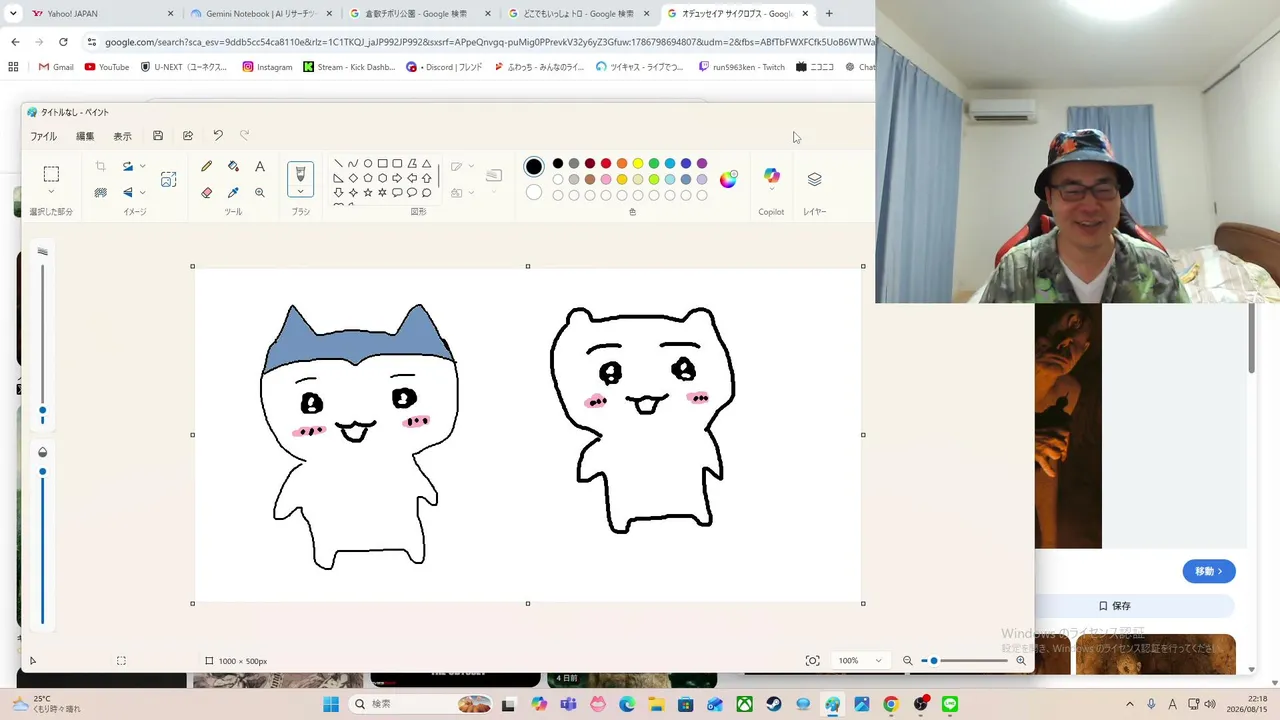Open the YouTube bookmark

[107, 67]
